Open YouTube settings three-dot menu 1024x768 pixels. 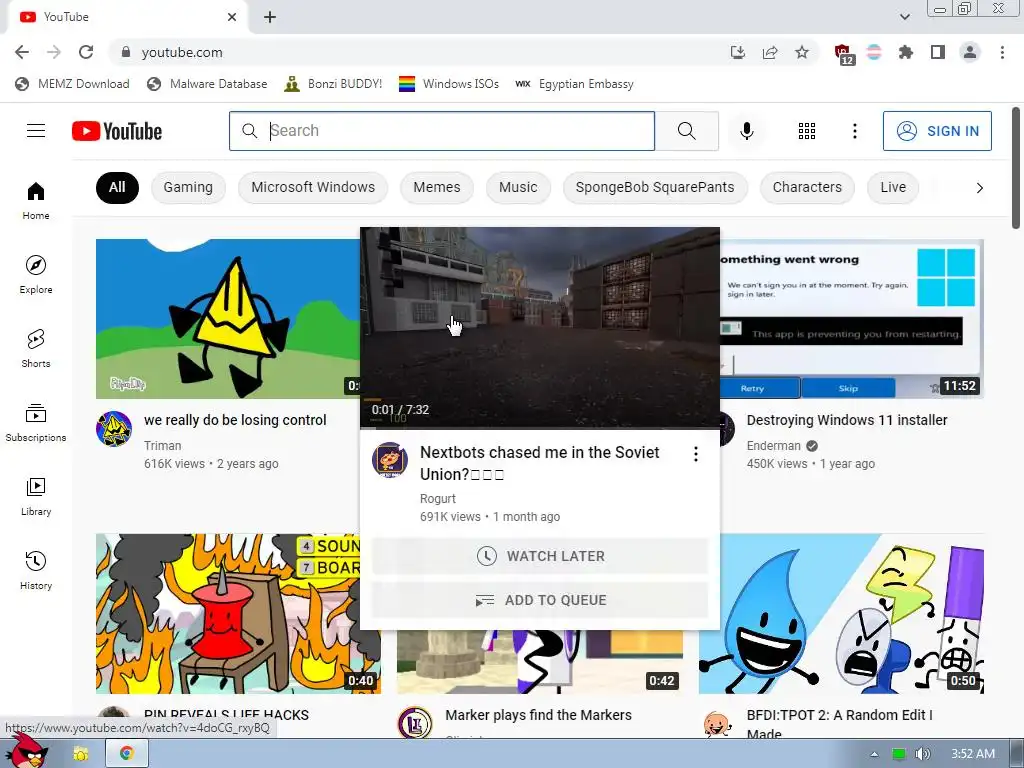(x=854, y=131)
